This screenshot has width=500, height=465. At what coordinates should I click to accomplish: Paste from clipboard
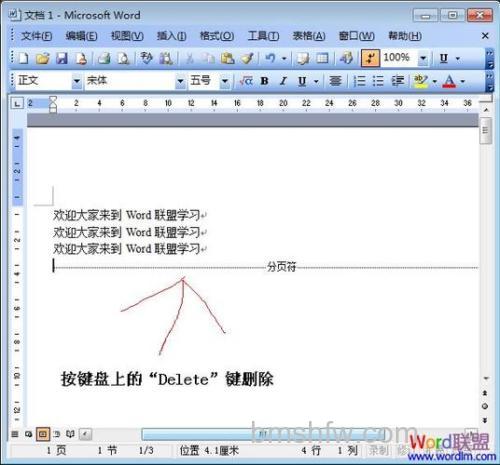point(228,58)
